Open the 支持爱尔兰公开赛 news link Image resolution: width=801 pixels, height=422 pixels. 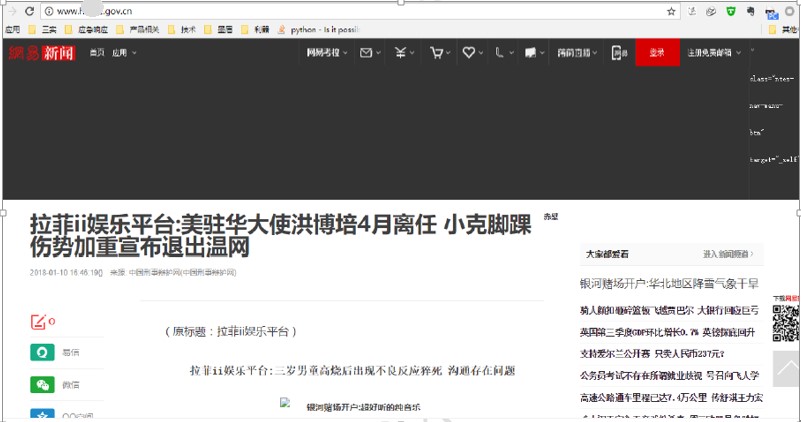coord(652,354)
